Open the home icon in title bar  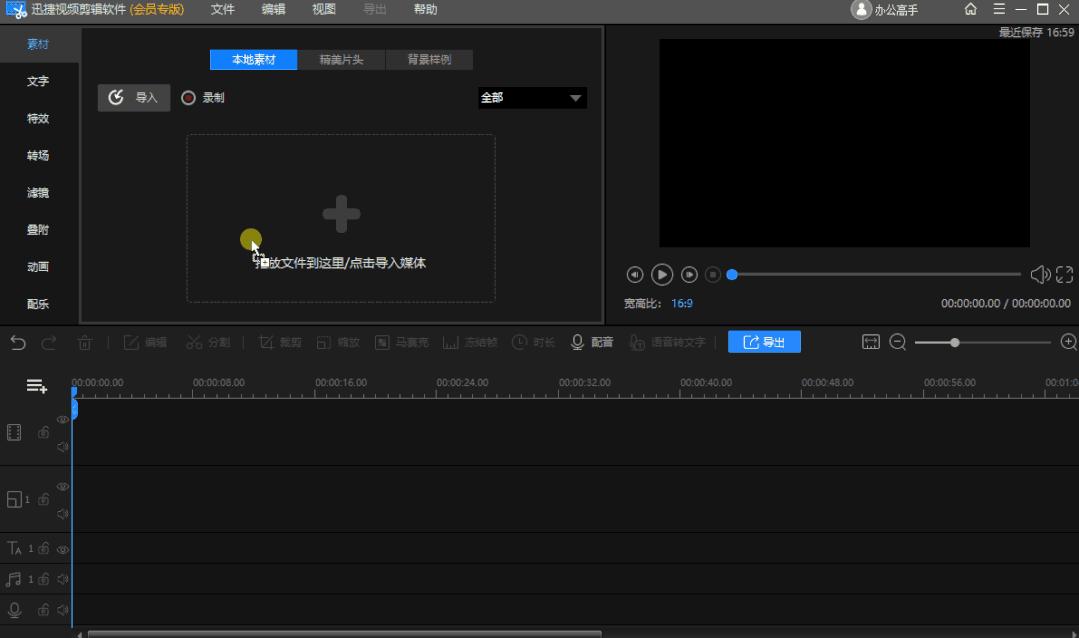[970, 10]
